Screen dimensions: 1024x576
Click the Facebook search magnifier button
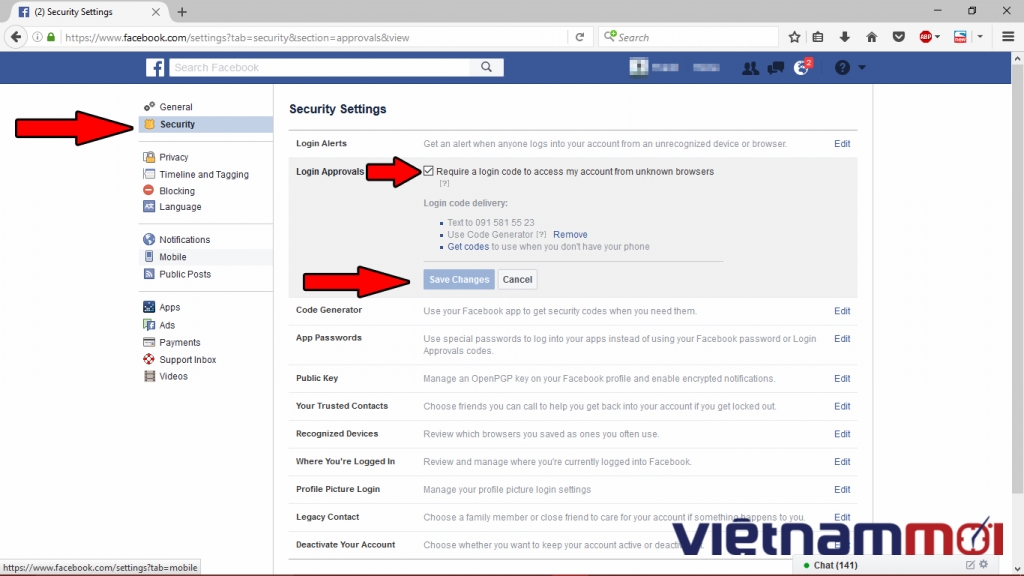coord(487,67)
